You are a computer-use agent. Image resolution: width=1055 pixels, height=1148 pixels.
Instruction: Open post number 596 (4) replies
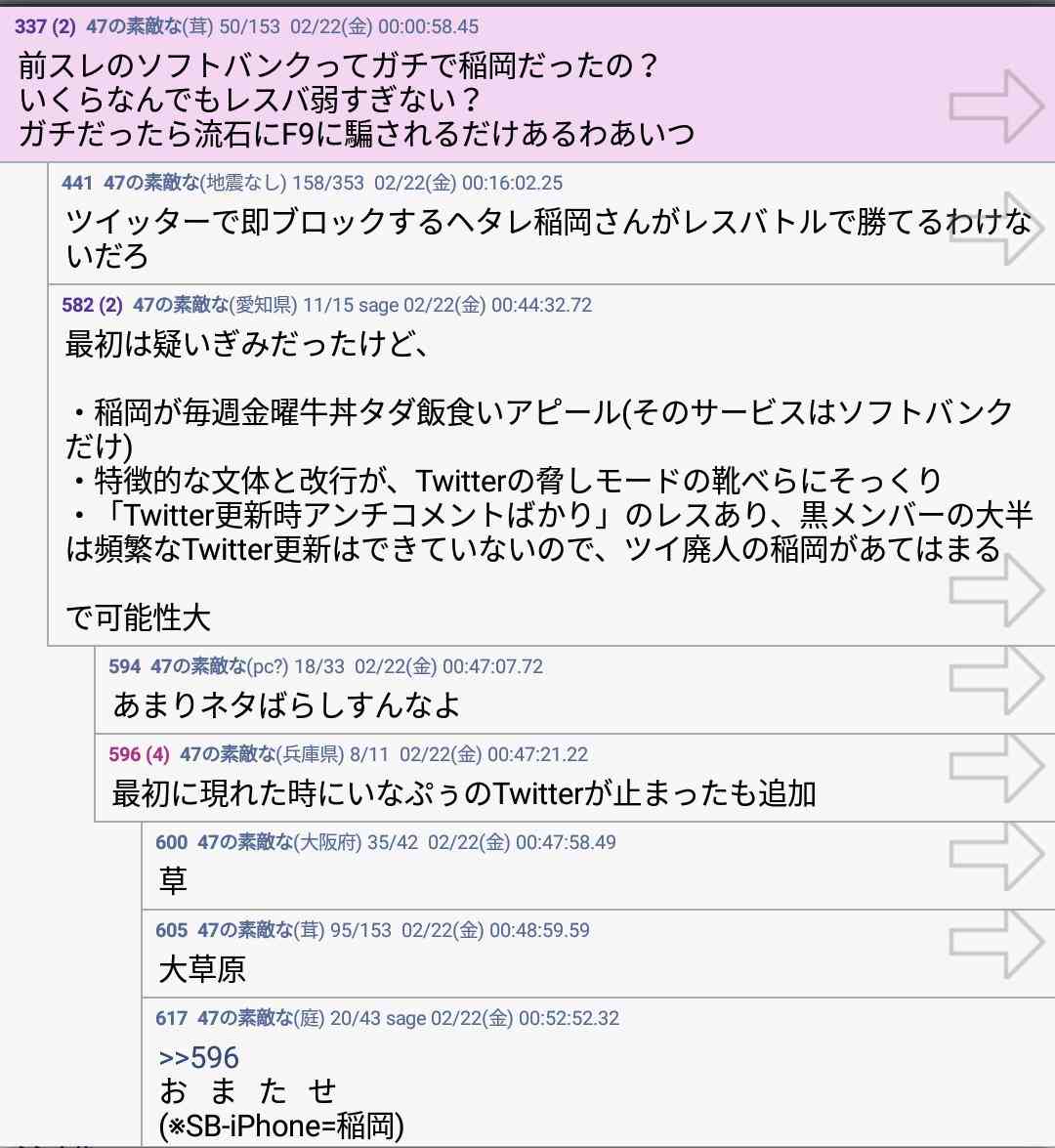139,755
